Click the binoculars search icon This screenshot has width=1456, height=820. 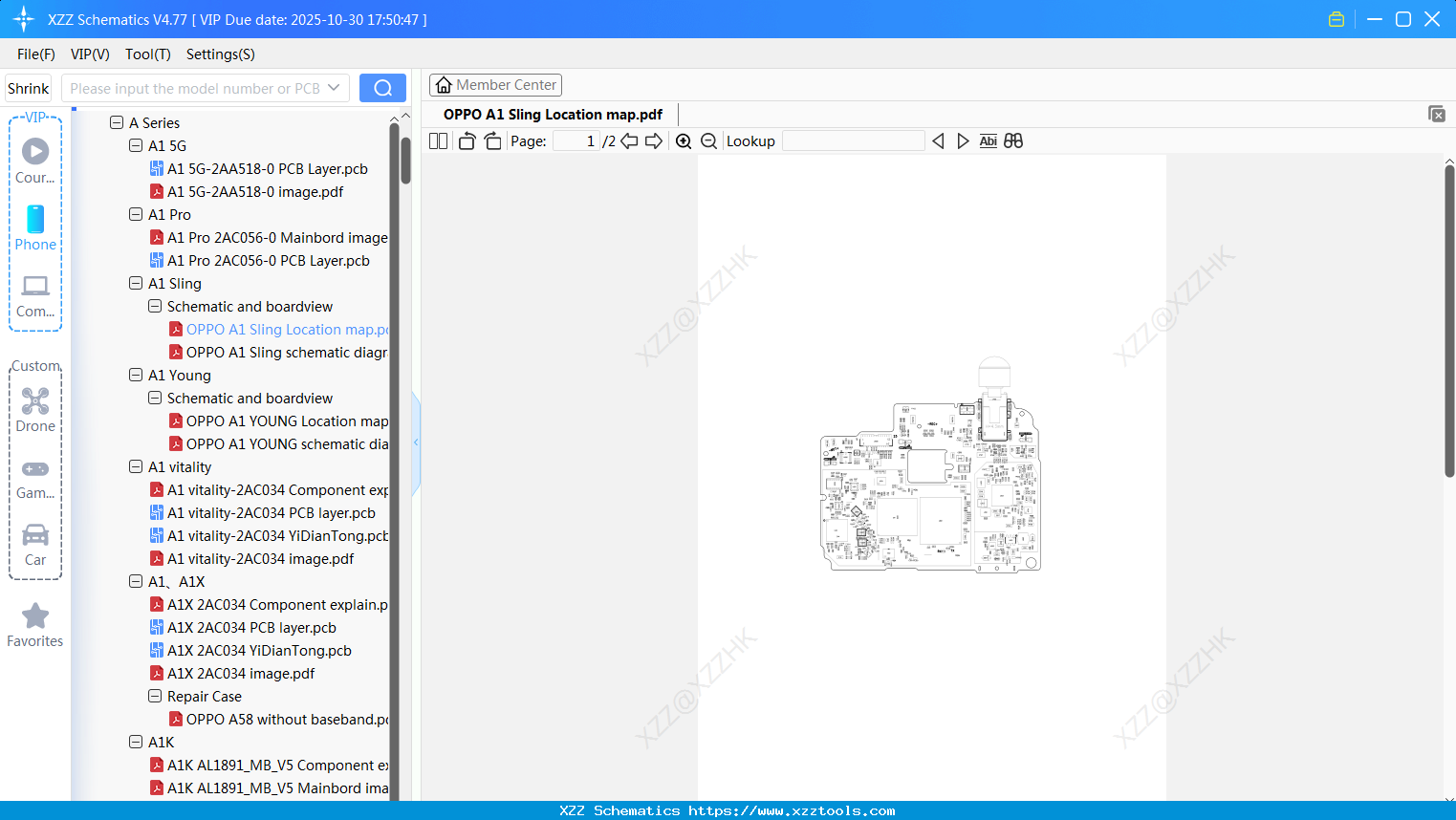(x=1013, y=141)
